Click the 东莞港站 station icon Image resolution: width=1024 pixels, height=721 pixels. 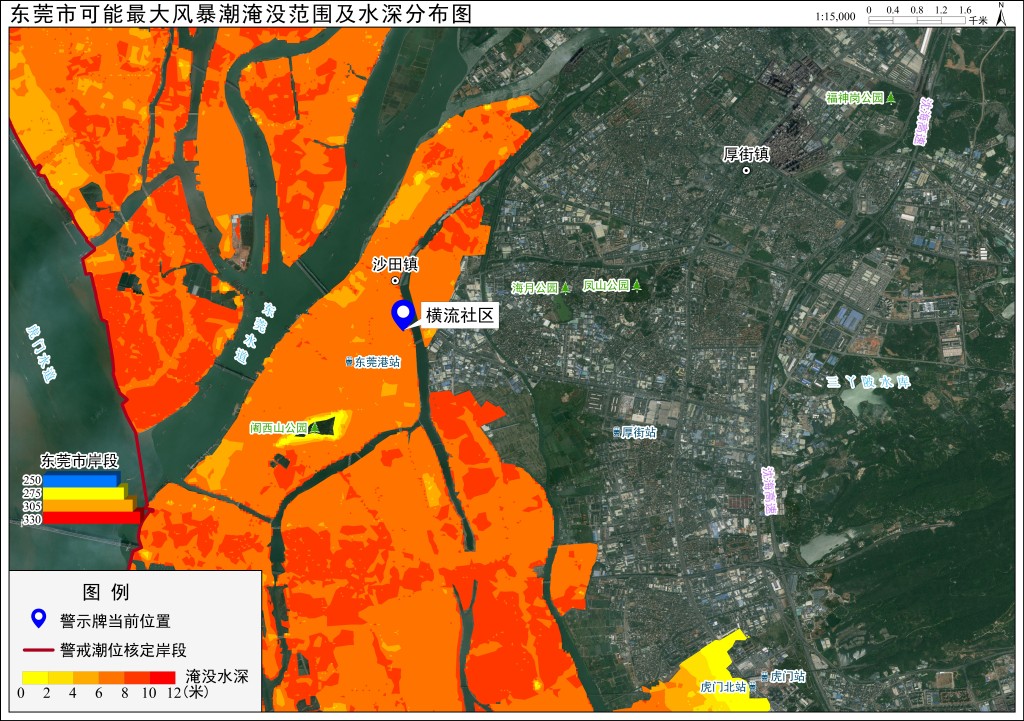[349, 361]
